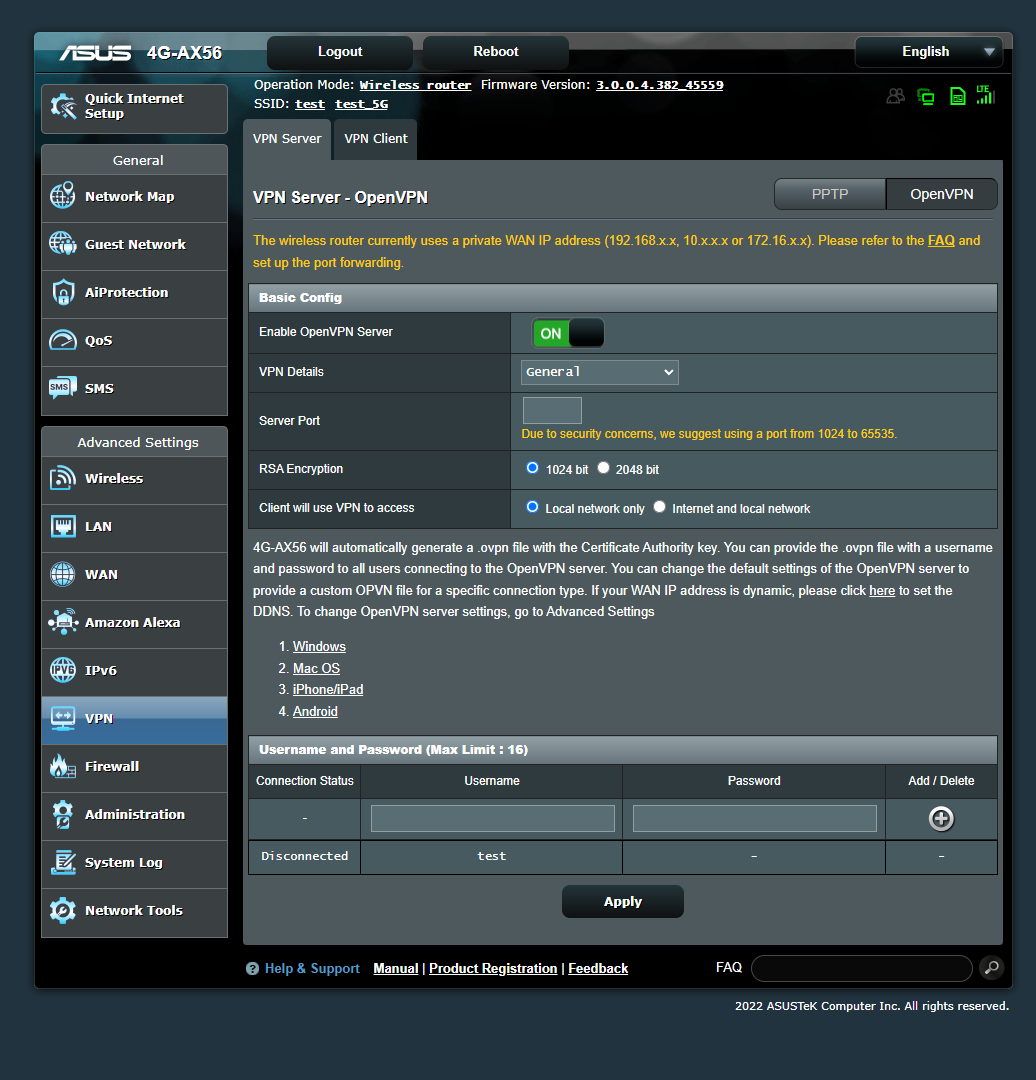Click the Firewall flame icon
This screenshot has height=1080, width=1036.
pos(63,766)
